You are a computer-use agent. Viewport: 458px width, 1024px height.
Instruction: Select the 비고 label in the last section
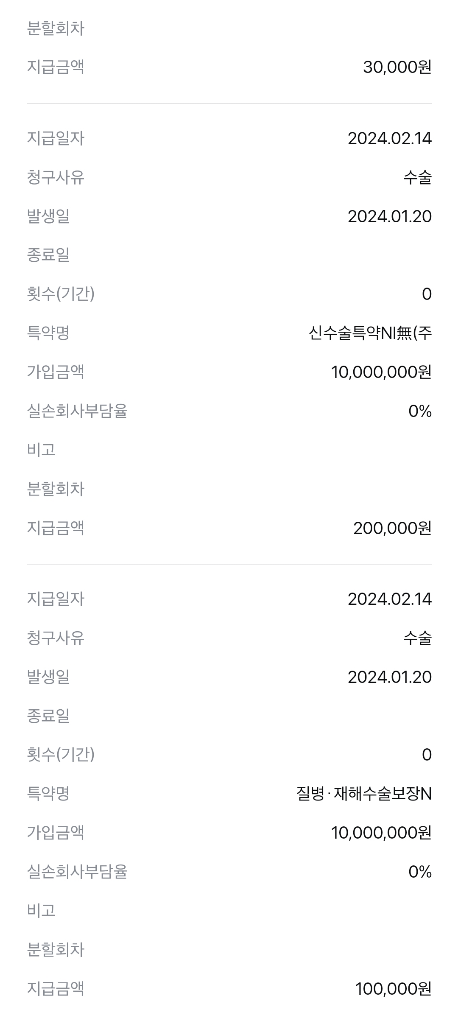pyautogui.click(x=41, y=910)
